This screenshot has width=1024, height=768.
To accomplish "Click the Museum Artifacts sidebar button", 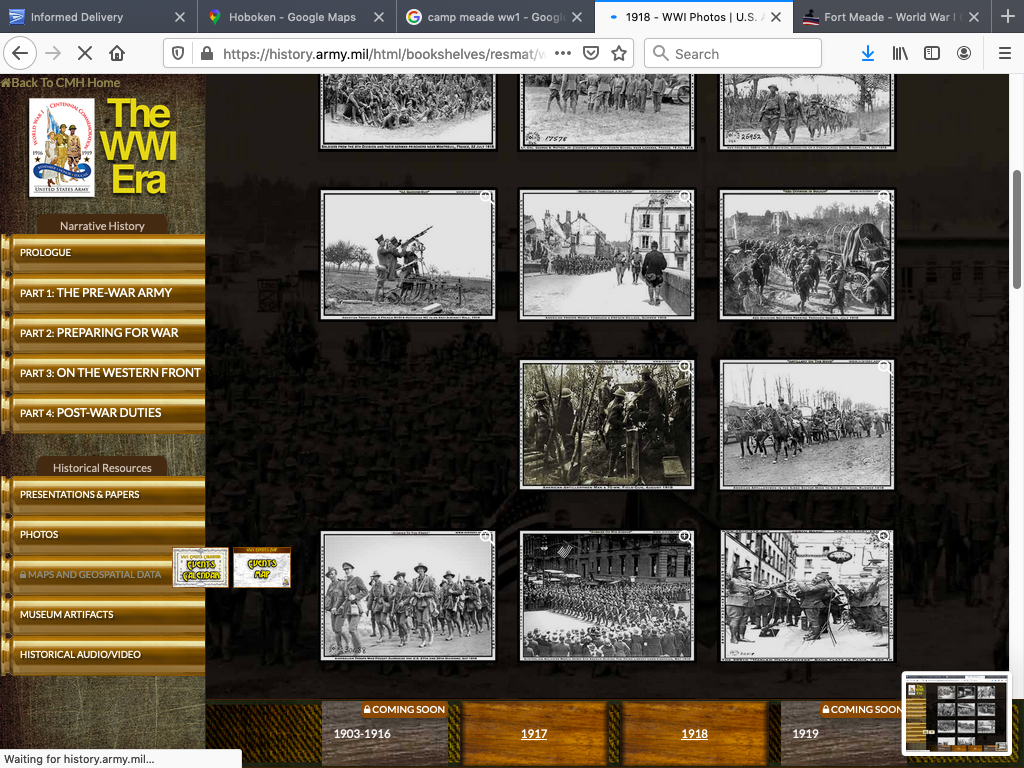I will click(x=67, y=615).
